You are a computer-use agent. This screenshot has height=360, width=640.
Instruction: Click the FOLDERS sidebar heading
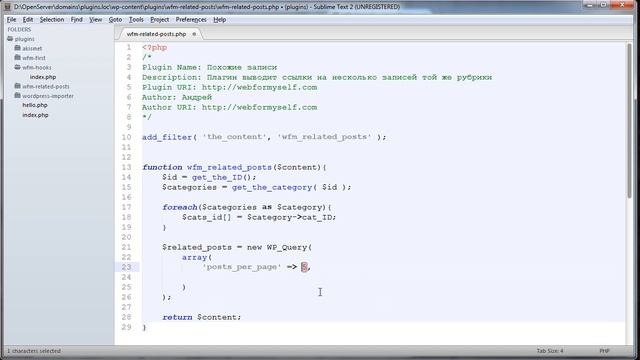(x=19, y=29)
